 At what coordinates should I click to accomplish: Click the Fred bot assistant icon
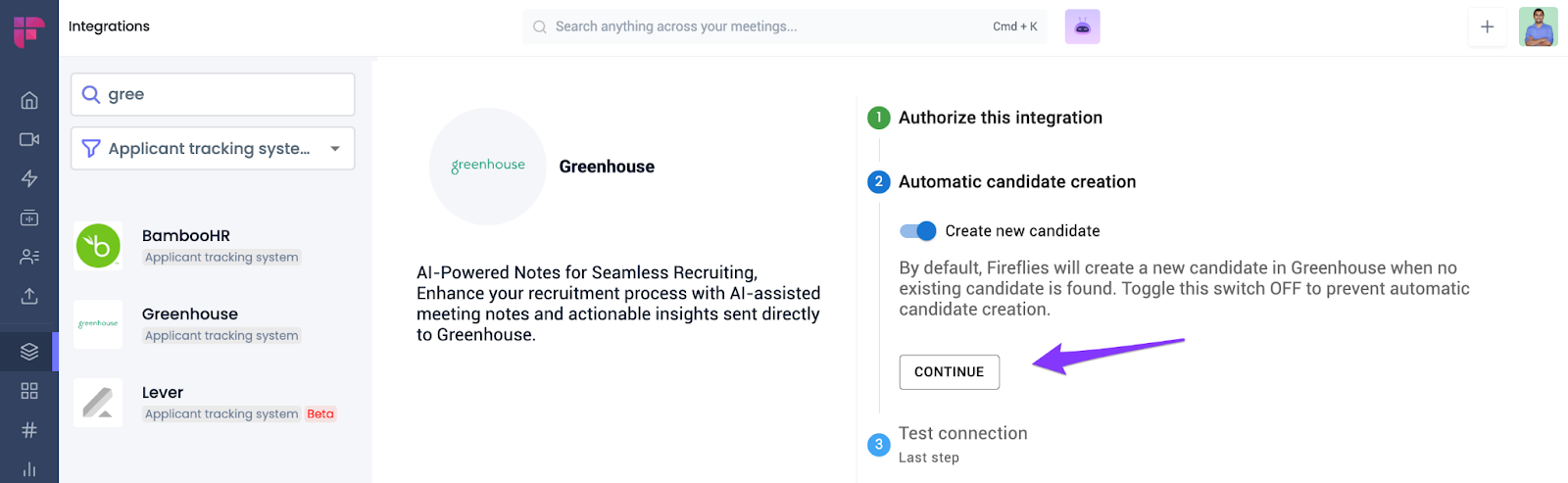(1082, 27)
